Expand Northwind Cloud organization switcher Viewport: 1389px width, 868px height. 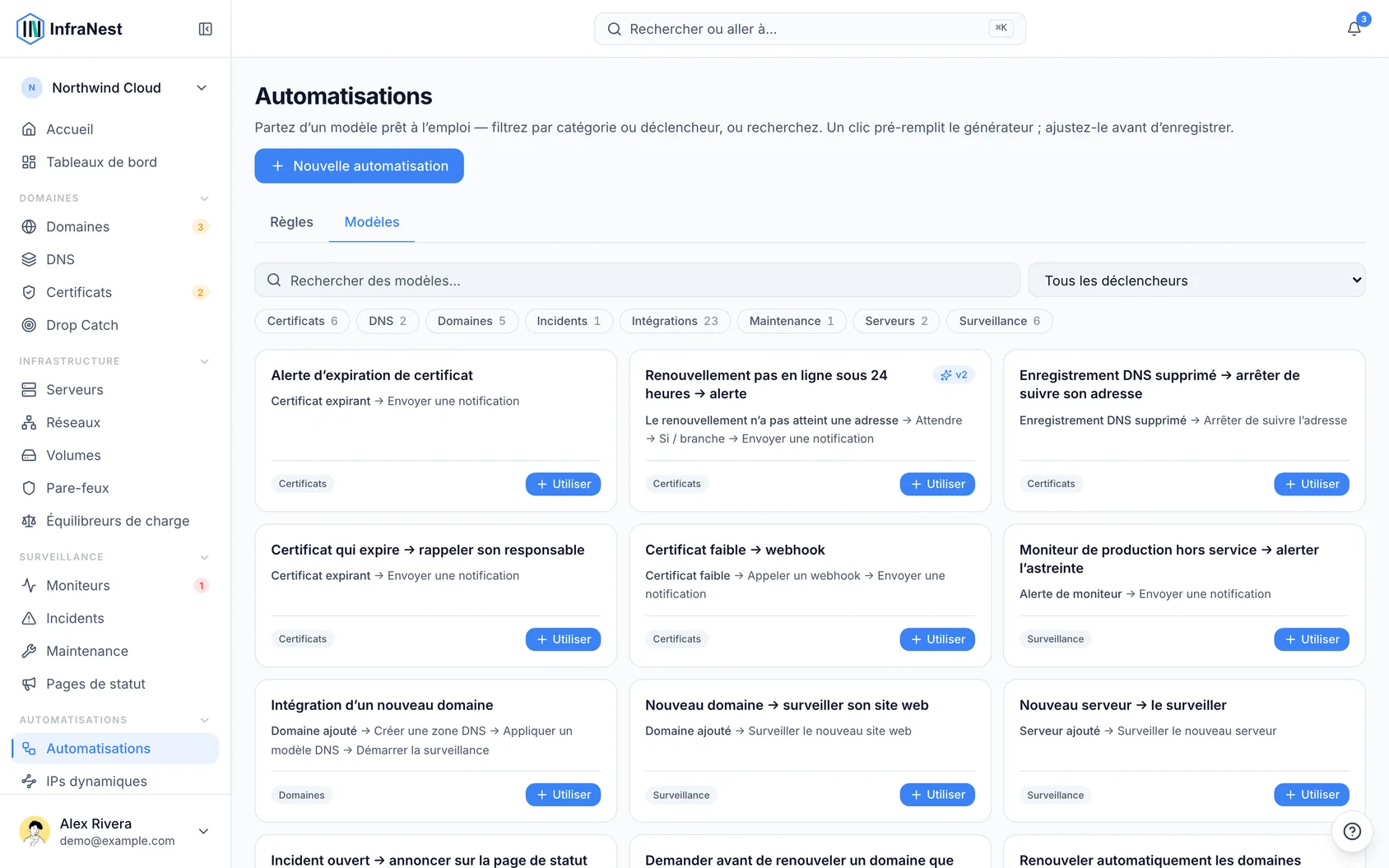[115, 88]
